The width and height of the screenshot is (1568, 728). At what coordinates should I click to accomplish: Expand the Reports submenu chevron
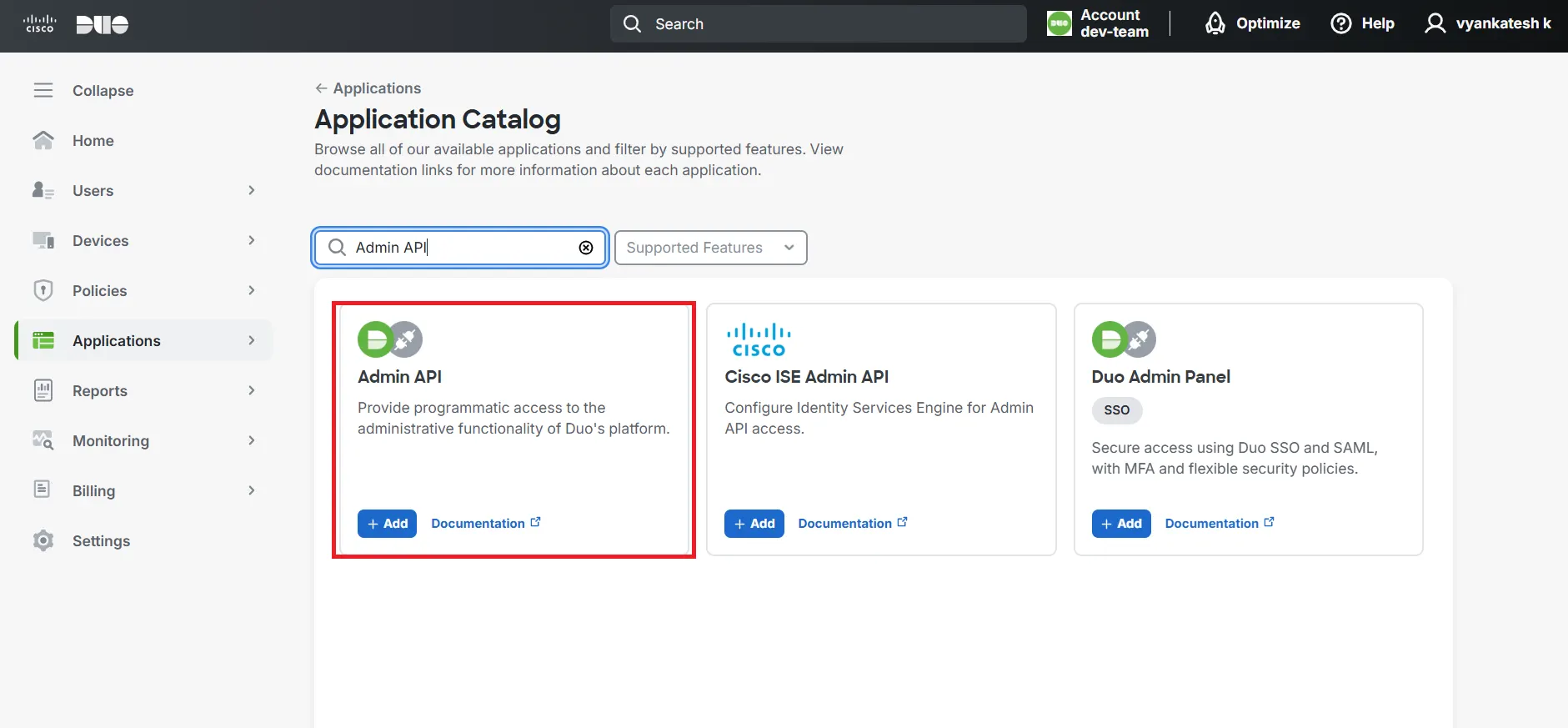pos(252,390)
